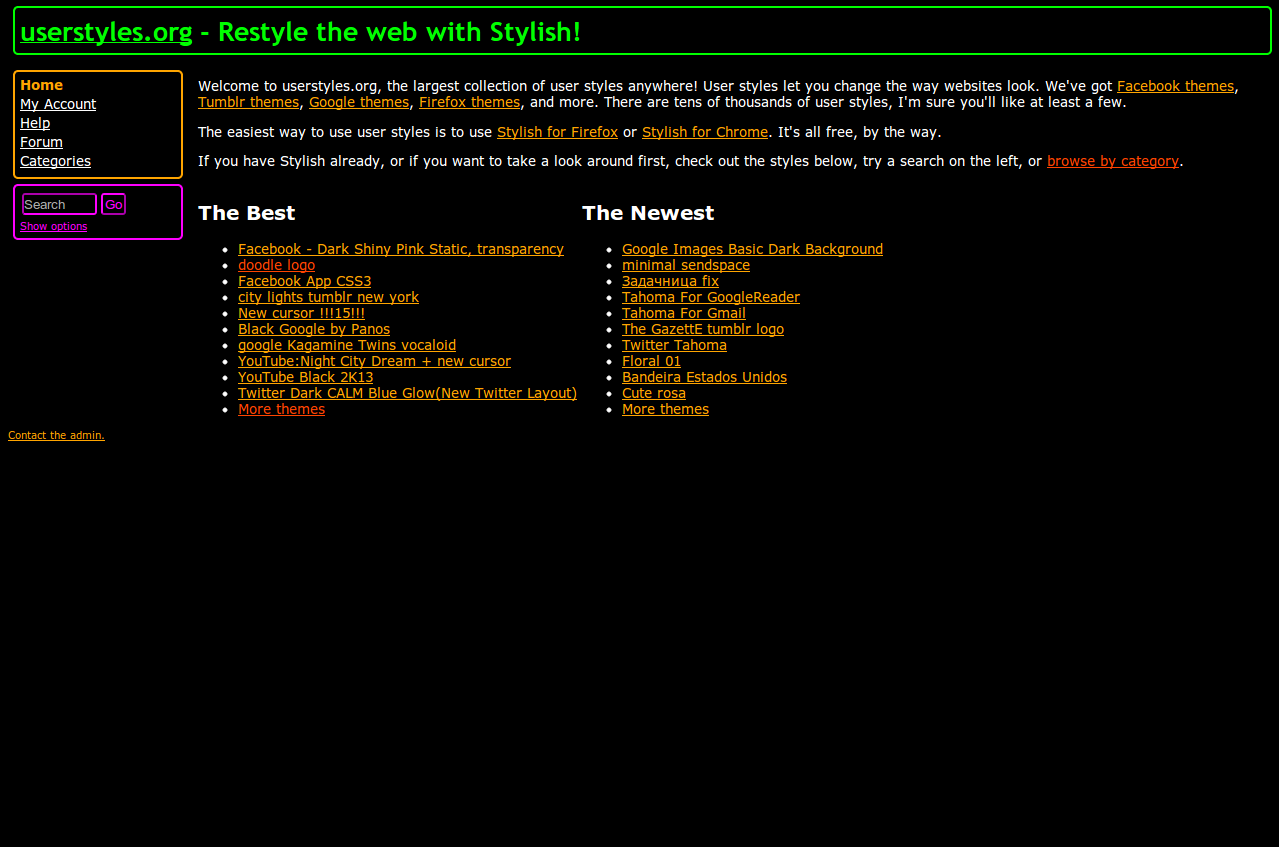Open Black Google by Panos style

(x=314, y=329)
